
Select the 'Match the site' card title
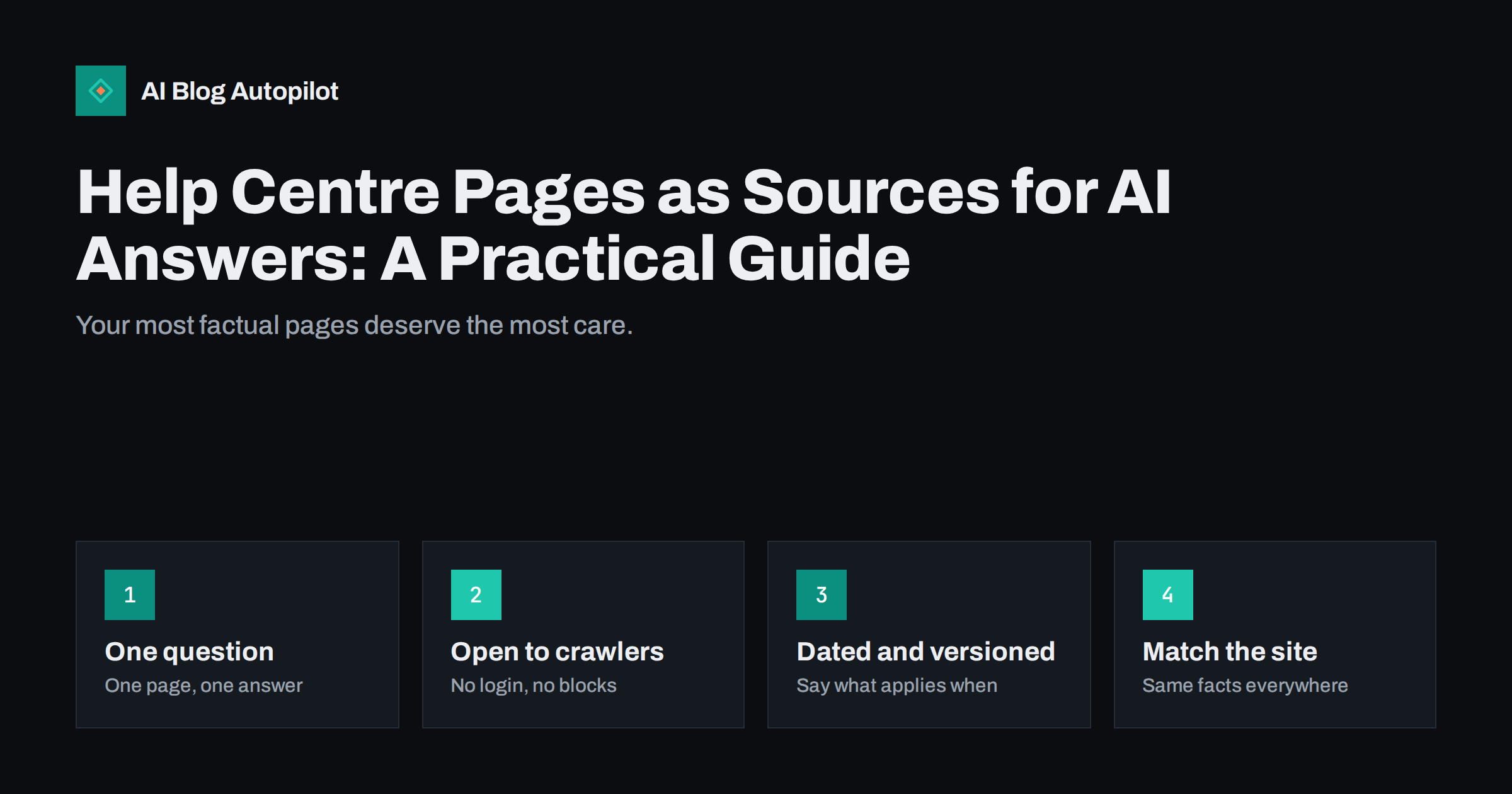1230,652
